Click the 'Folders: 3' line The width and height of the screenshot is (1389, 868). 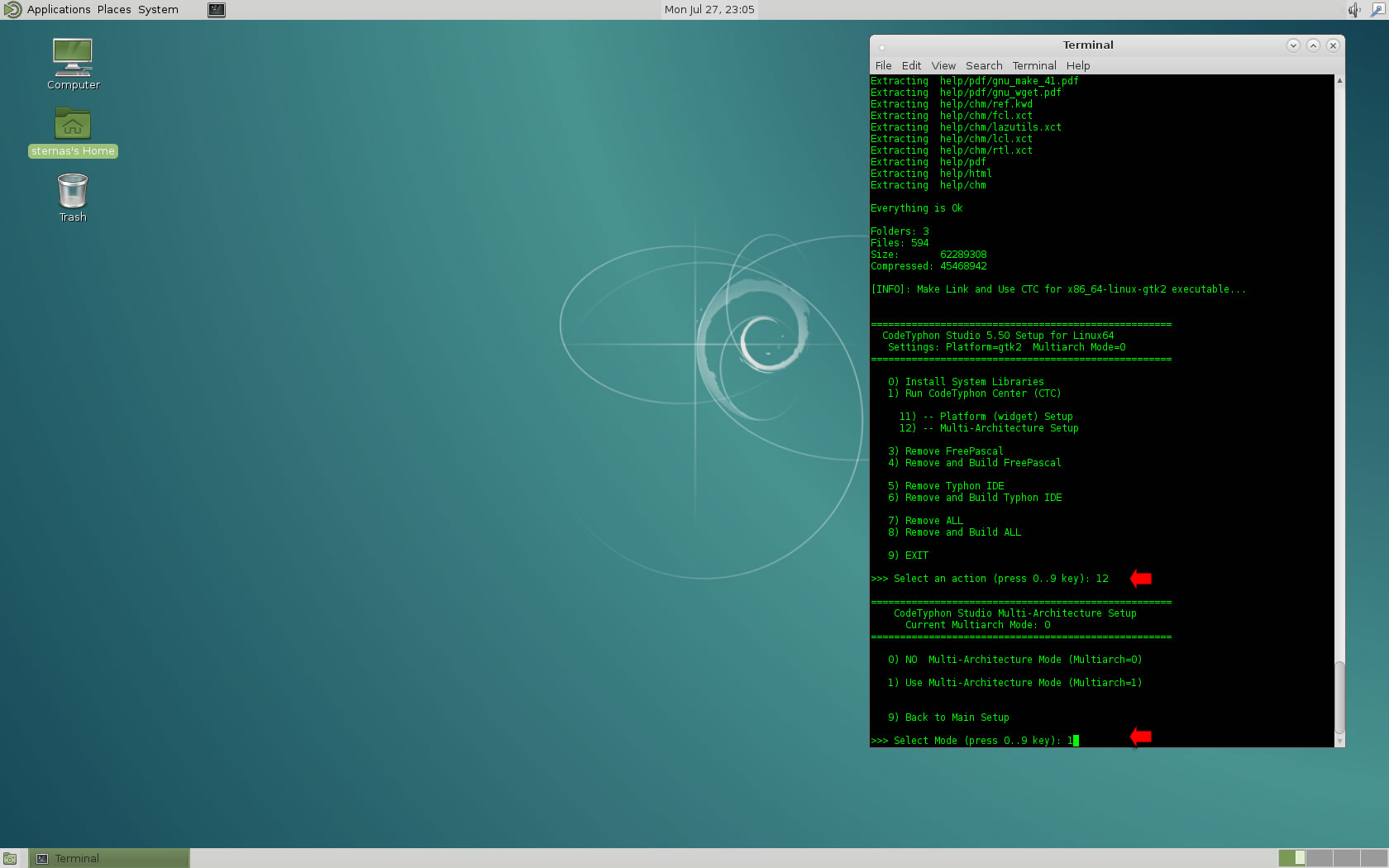pos(900,231)
